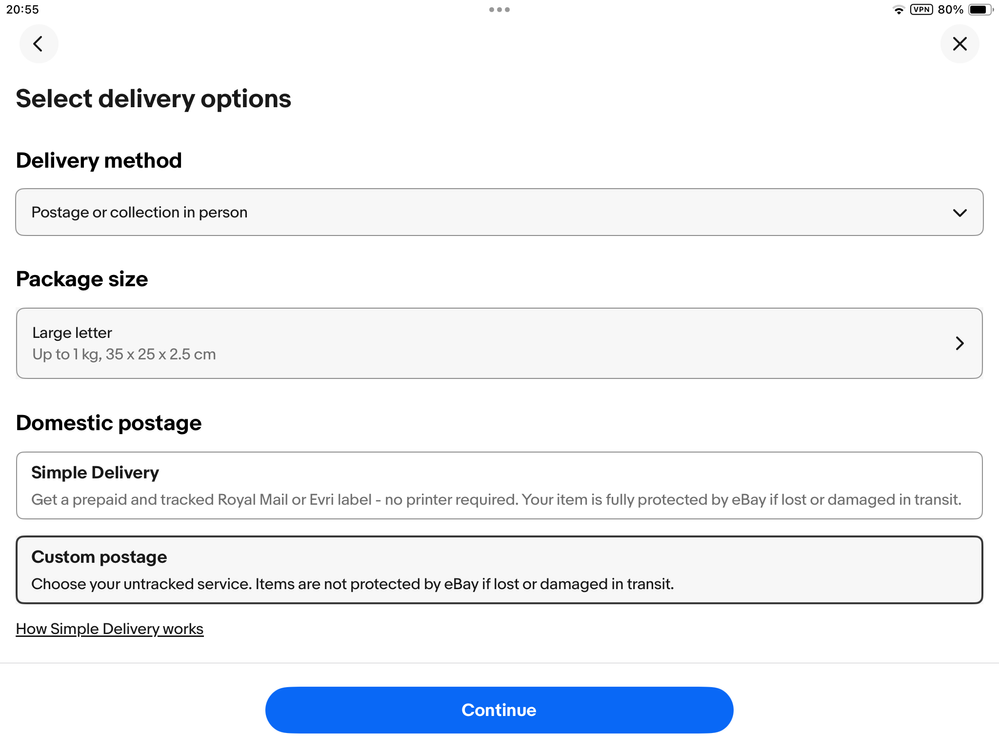The width and height of the screenshot is (999, 749).
Task: Select the Simple Delivery postage option
Action: [500, 485]
